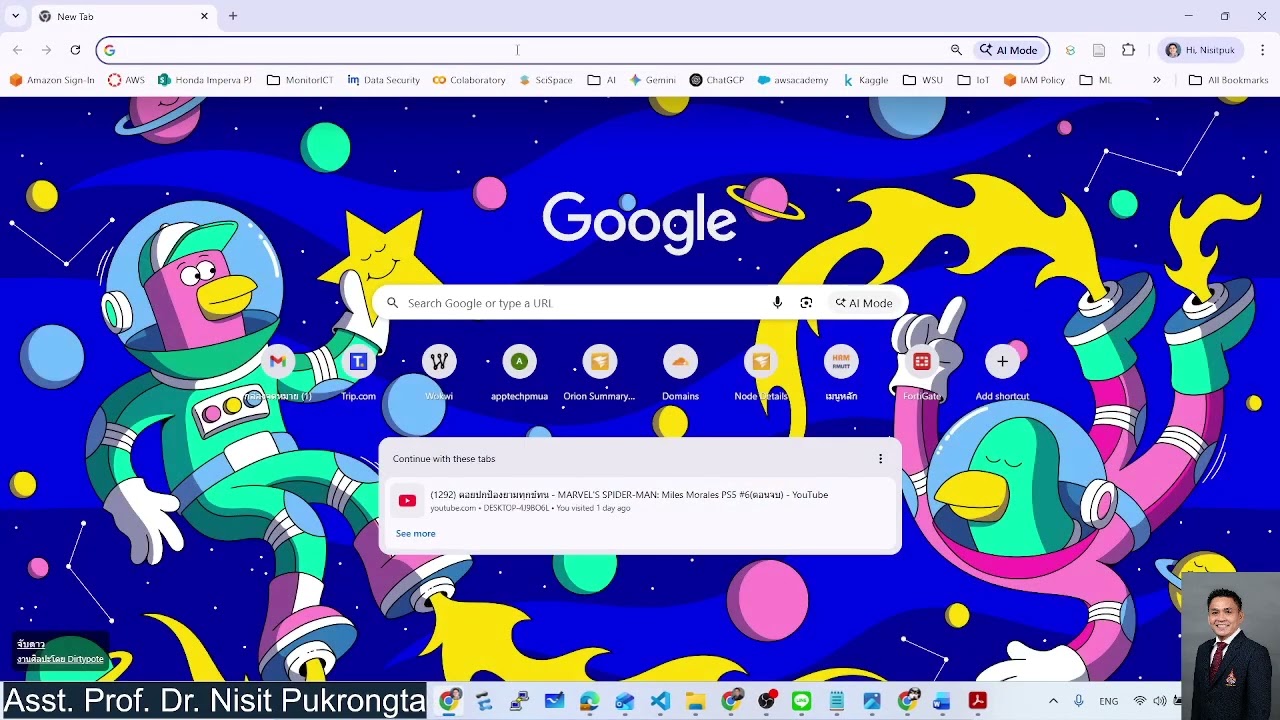Open the tab search dropdown

click(15, 16)
